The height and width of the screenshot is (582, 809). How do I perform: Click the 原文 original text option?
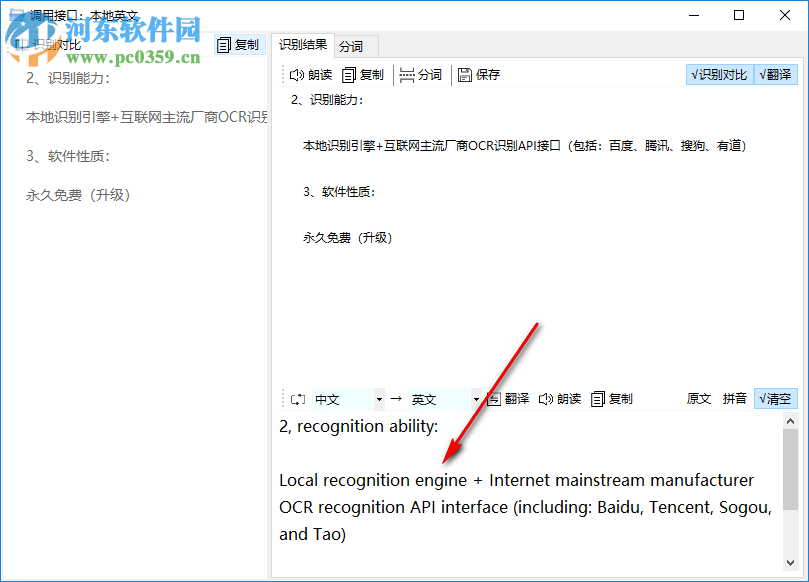[698, 398]
